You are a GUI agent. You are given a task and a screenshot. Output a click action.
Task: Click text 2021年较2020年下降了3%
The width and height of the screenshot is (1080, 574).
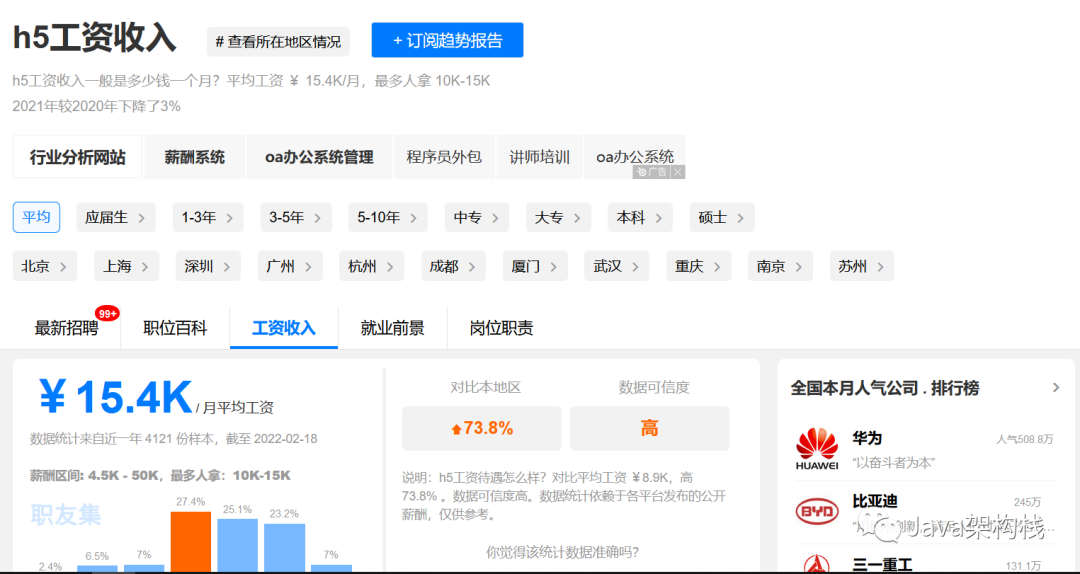click(96, 106)
